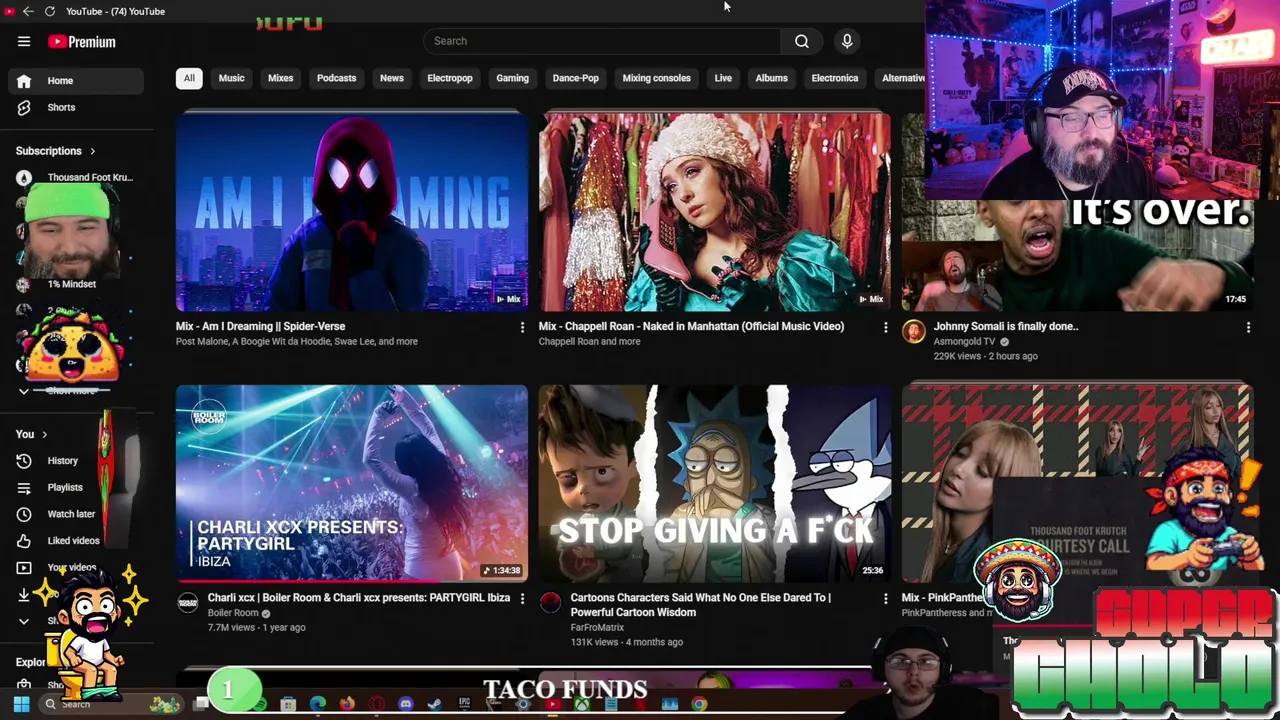Image resolution: width=1280 pixels, height=720 pixels.
Task: Click the browser back arrow
Action: click(x=28, y=11)
